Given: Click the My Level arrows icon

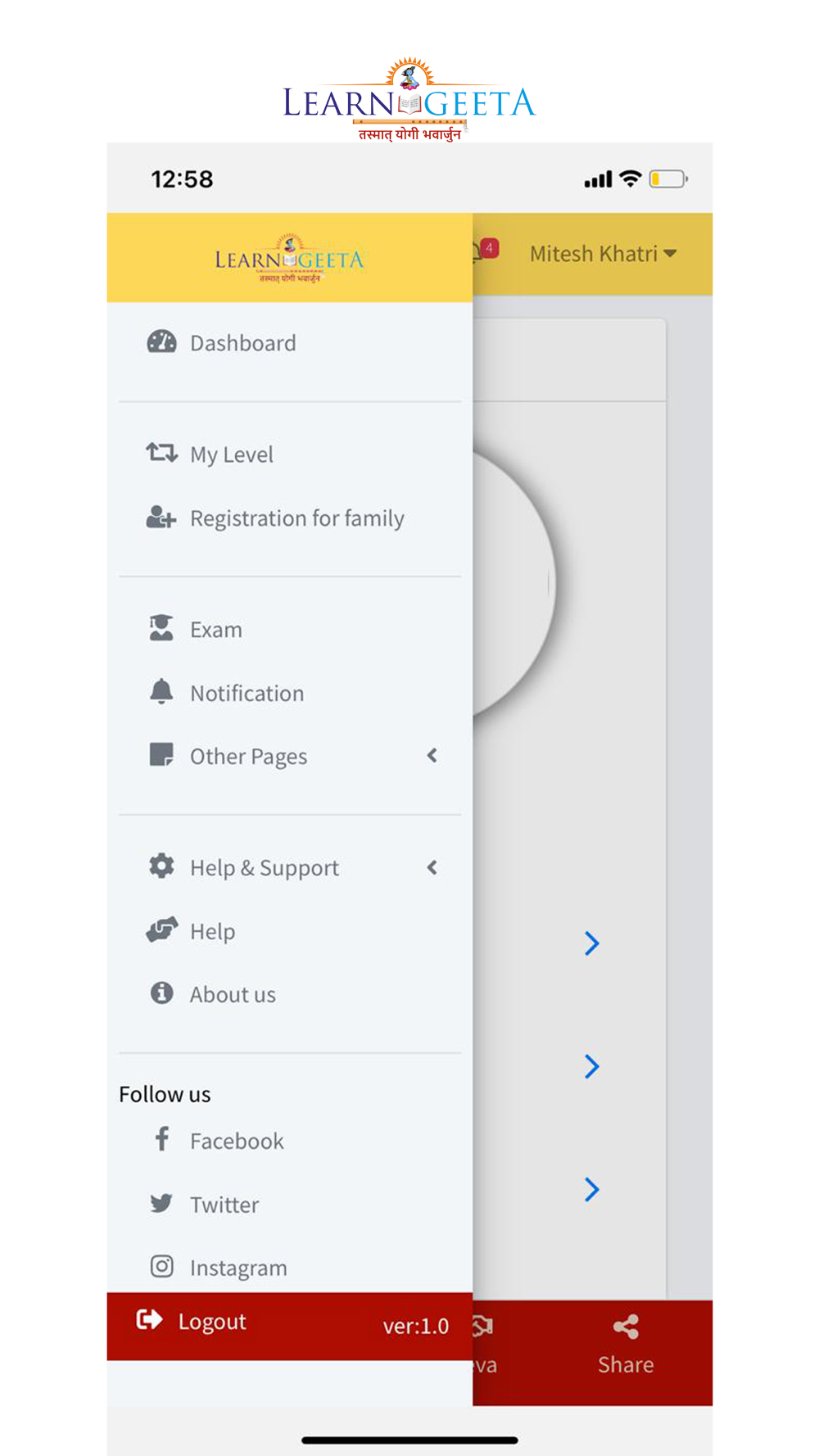Looking at the screenshot, I should [x=161, y=453].
